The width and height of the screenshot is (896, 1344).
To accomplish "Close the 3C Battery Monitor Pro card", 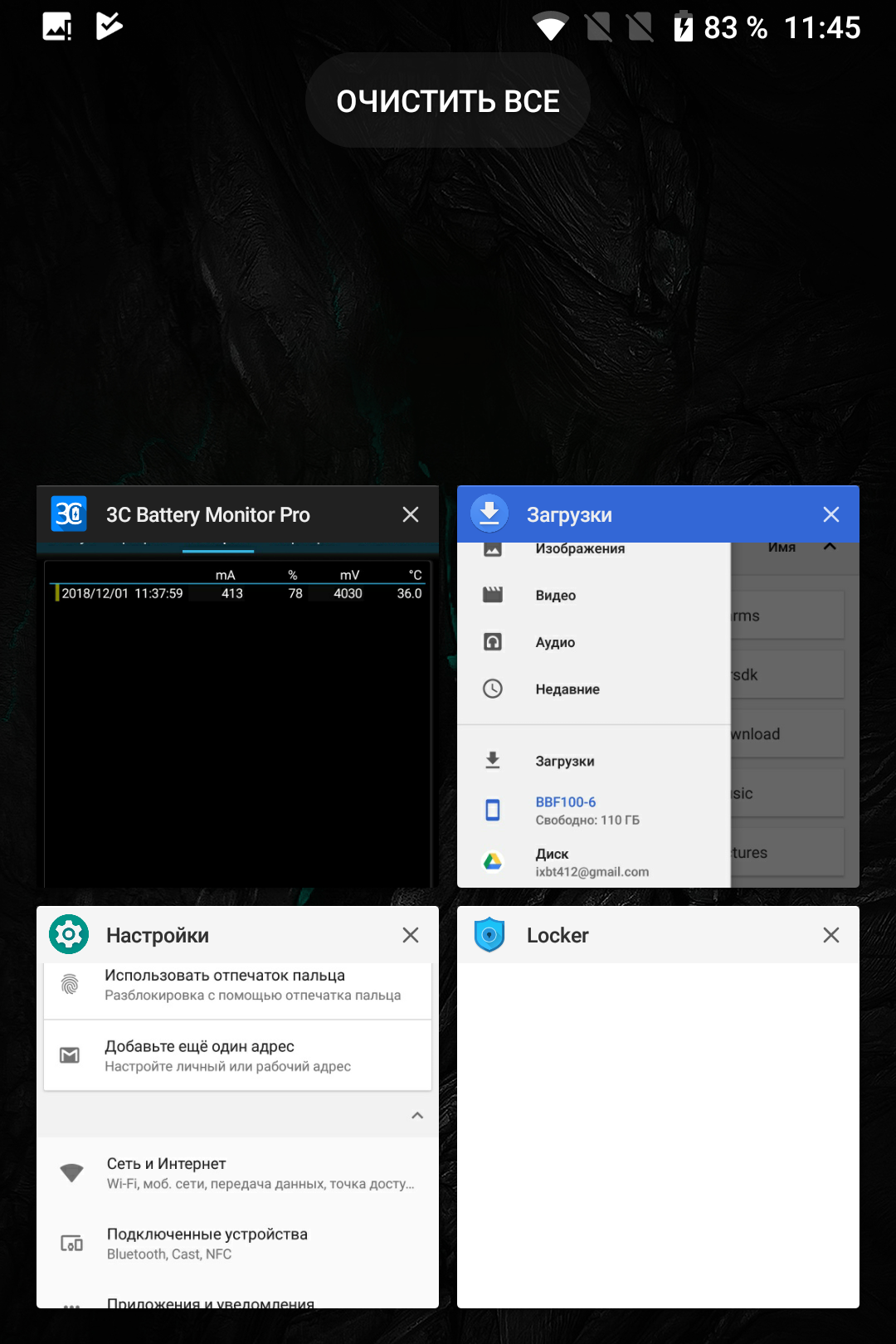I will point(411,514).
